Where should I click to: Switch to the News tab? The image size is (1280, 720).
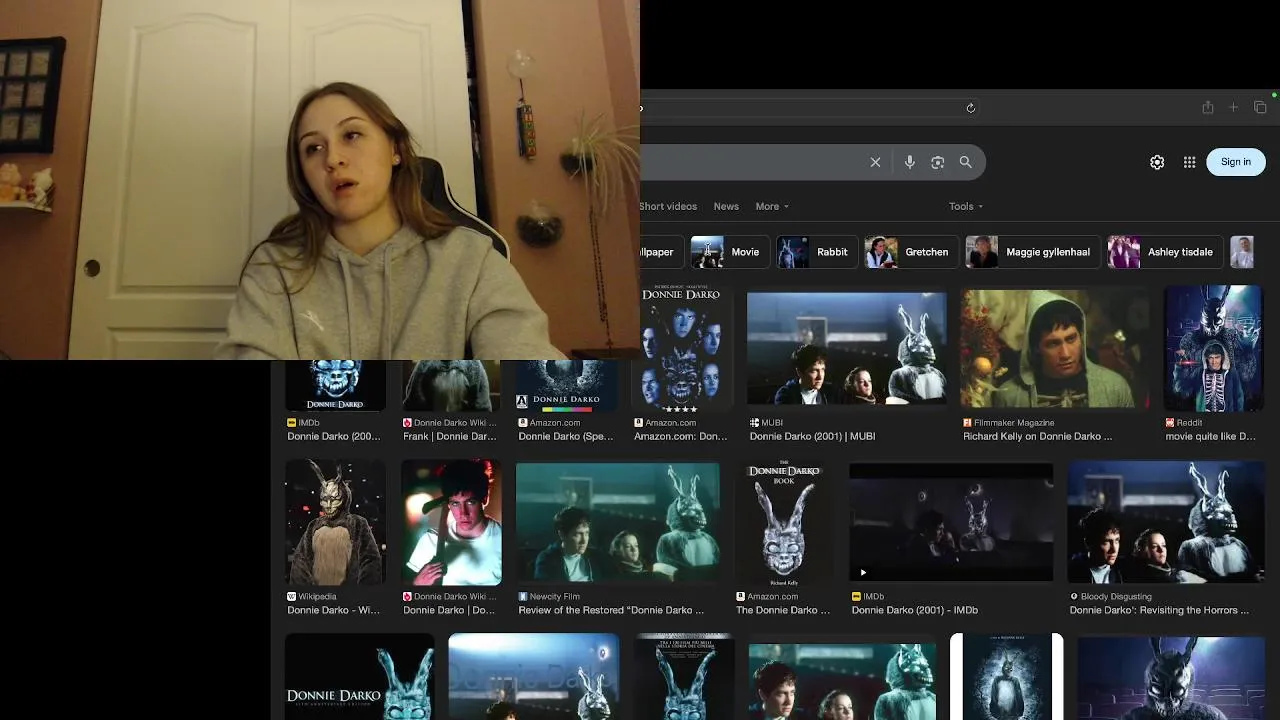coord(726,206)
